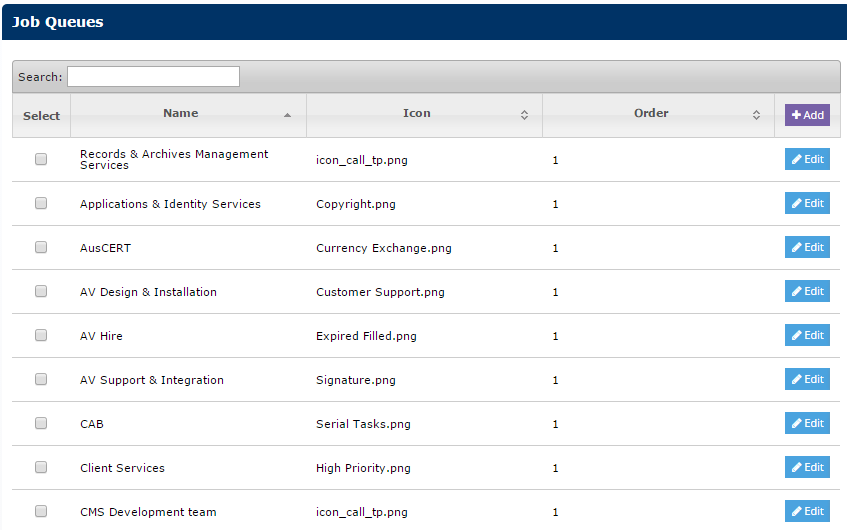
Task: Sort by the Name column arrow
Action: click(x=287, y=115)
